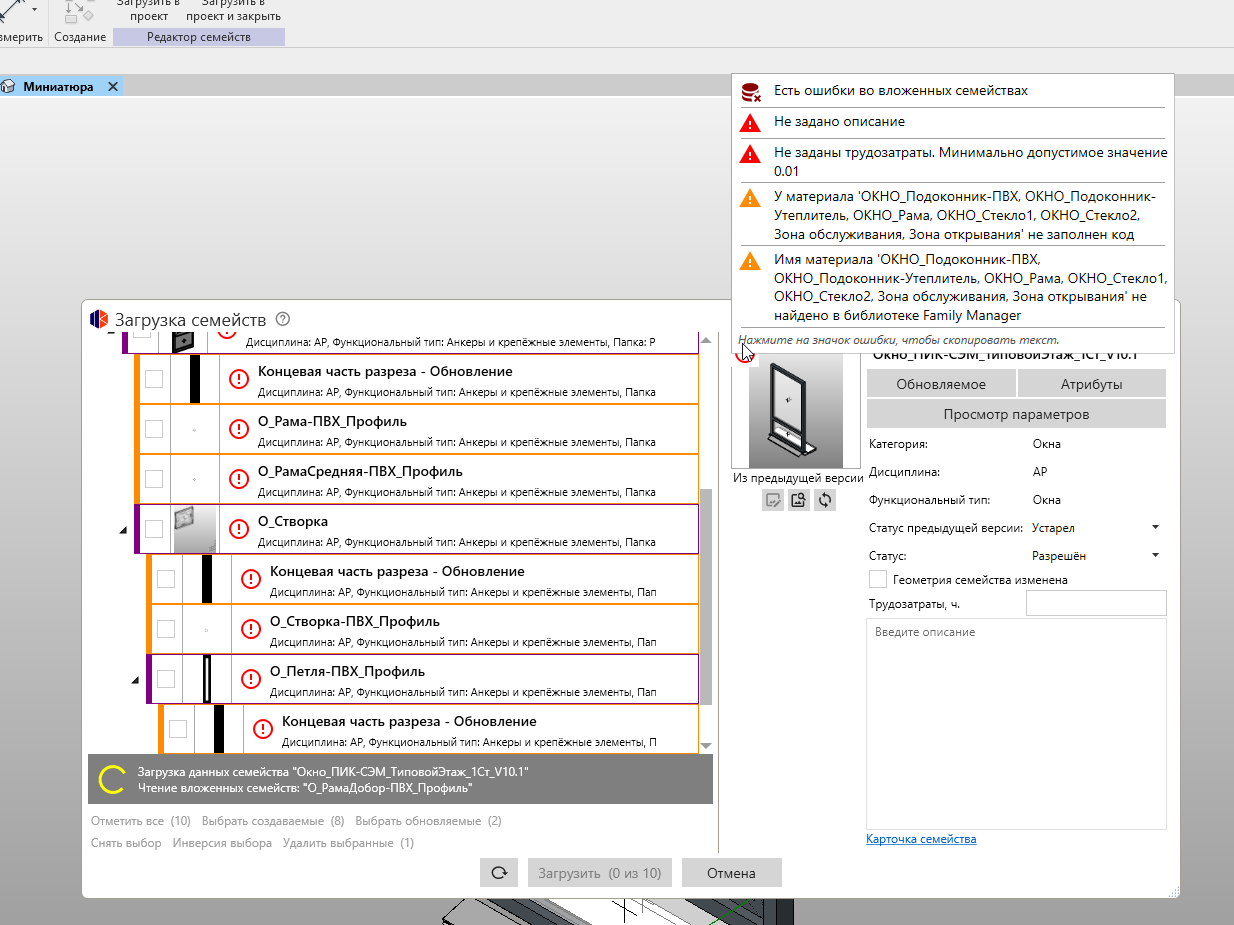
Task: Click the help icon beside Загрузка семейств title
Action: [283, 319]
